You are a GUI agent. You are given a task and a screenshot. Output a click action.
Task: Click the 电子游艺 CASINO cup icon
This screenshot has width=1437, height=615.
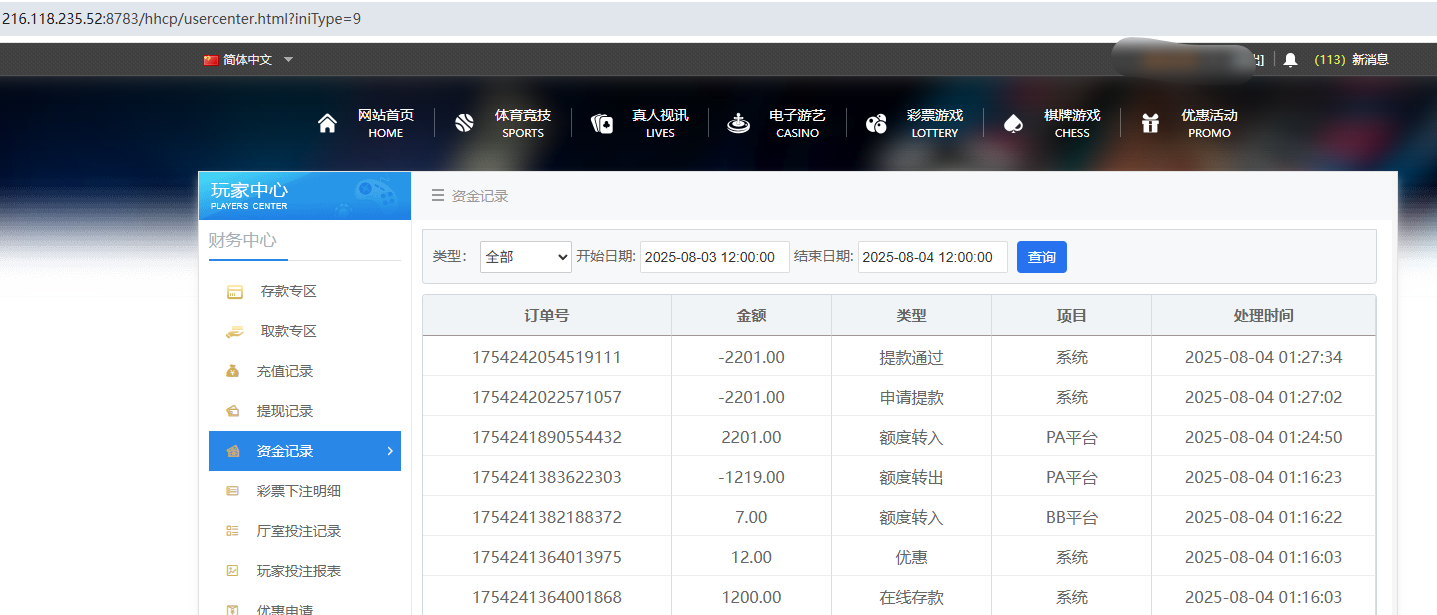coord(738,123)
